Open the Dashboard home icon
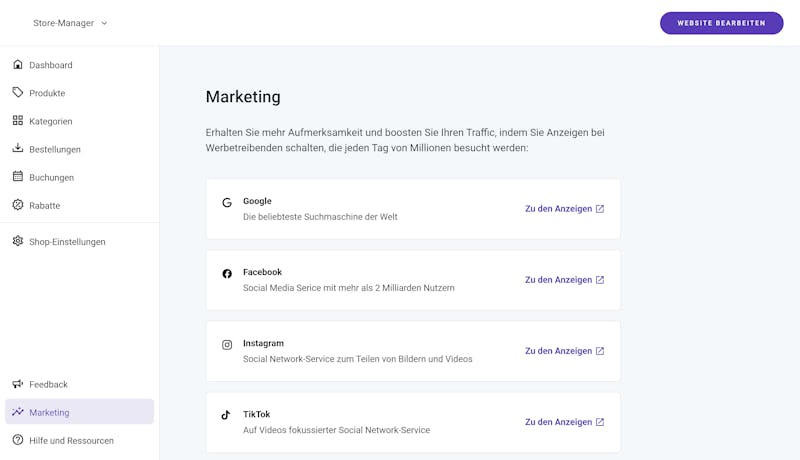Screen dimensions: 800x460 pos(18,64)
